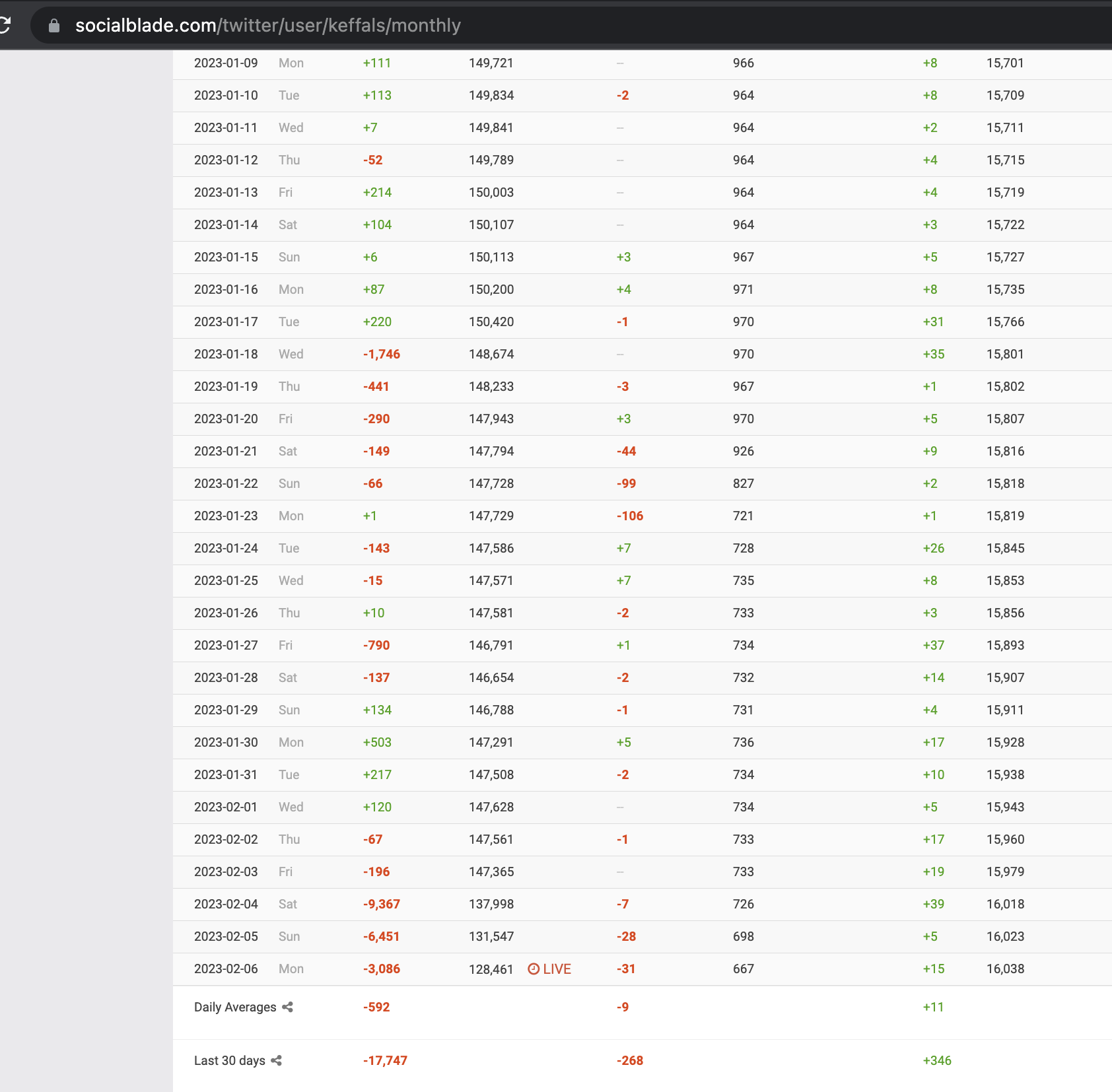
Task: Select follower total 150,003
Action: click(x=491, y=192)
